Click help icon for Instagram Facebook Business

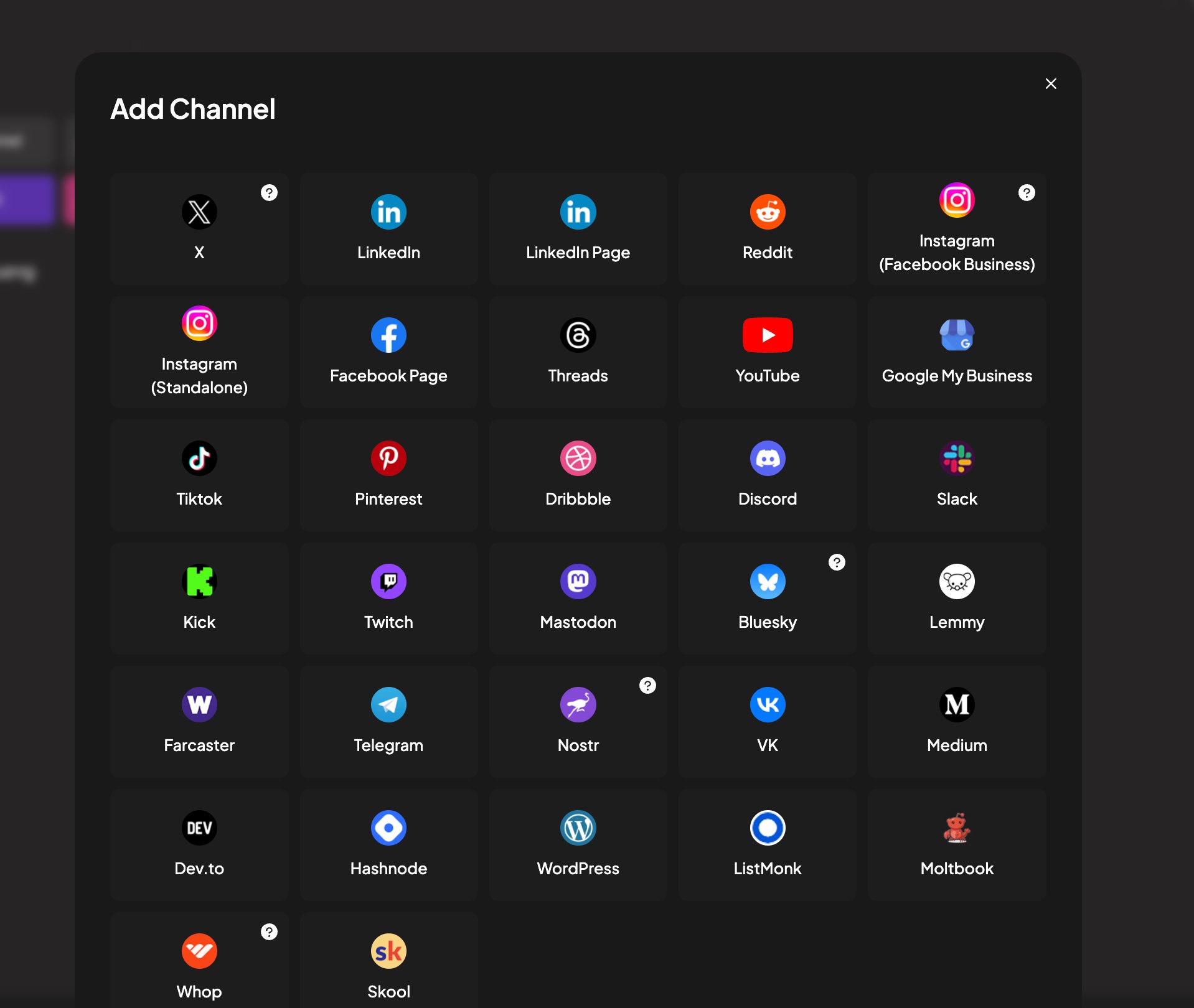[1026, 193]
